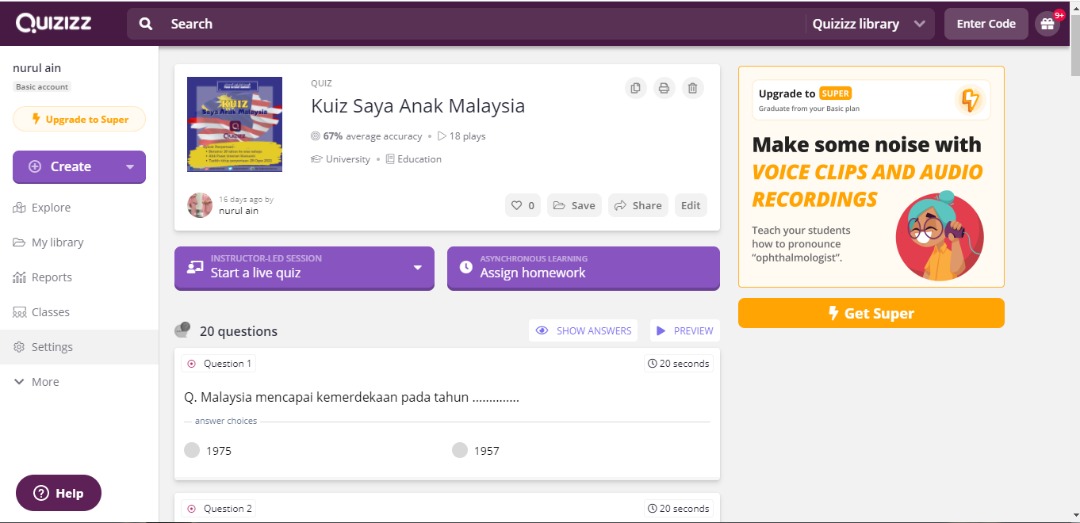Open the Help bubble
This screenshot has width=1080, height=523.
[59, 493]
